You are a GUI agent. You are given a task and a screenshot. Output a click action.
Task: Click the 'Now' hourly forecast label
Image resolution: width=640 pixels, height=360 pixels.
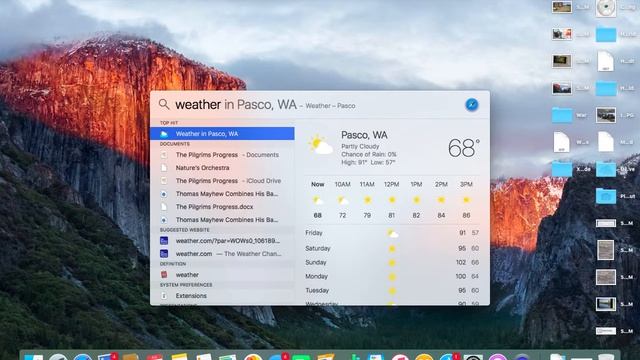(318, 184)
